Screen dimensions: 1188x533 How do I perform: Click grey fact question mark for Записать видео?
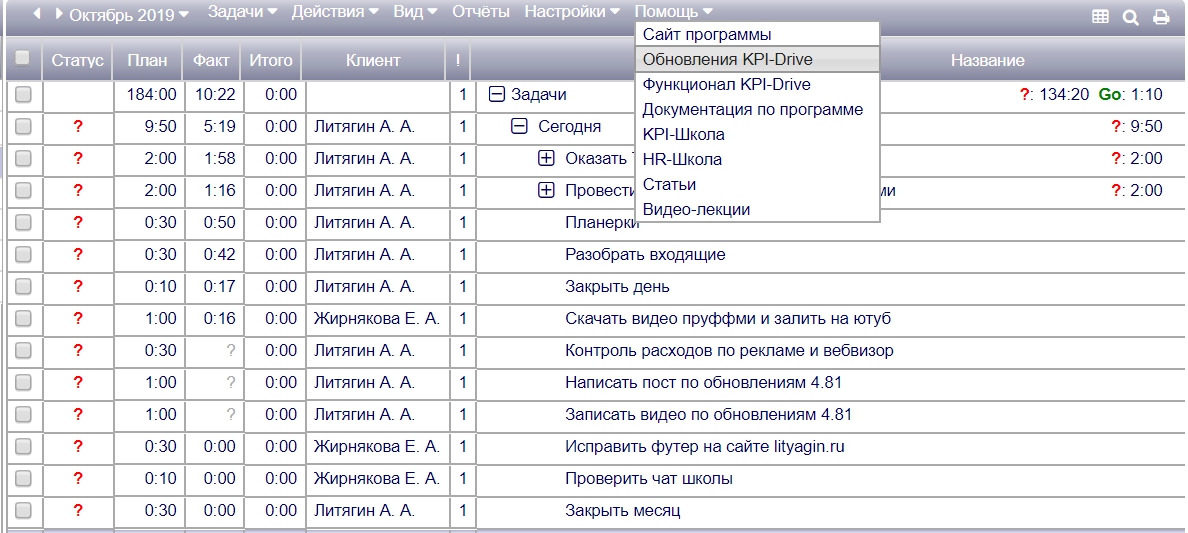coord(231,415)
